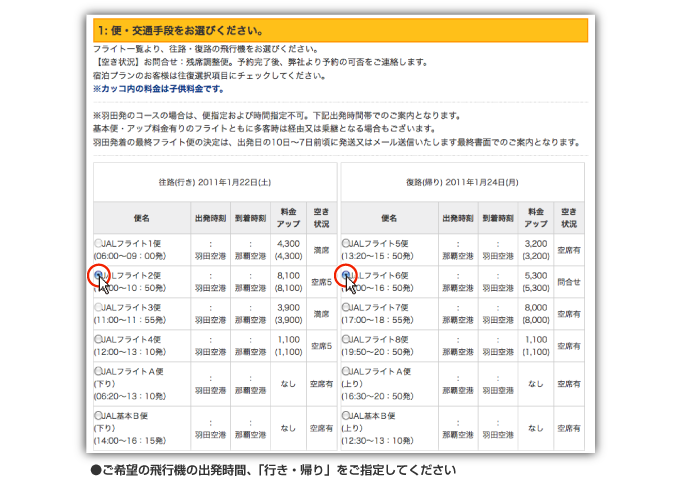Click the header 1: 便・交通手段をお選びください。

point(340,30)
